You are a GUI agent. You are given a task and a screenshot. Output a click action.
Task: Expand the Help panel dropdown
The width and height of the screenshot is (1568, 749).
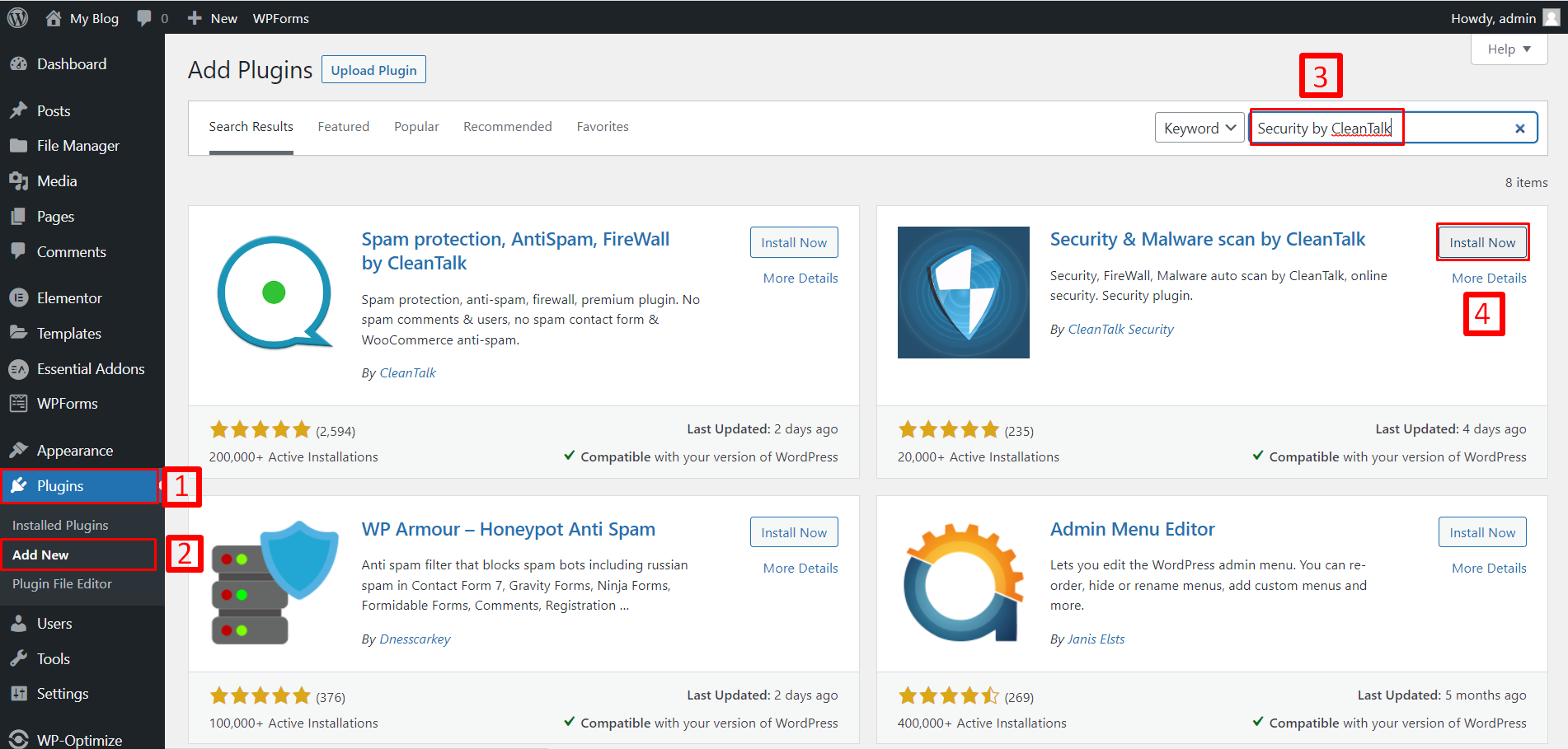1509,49
